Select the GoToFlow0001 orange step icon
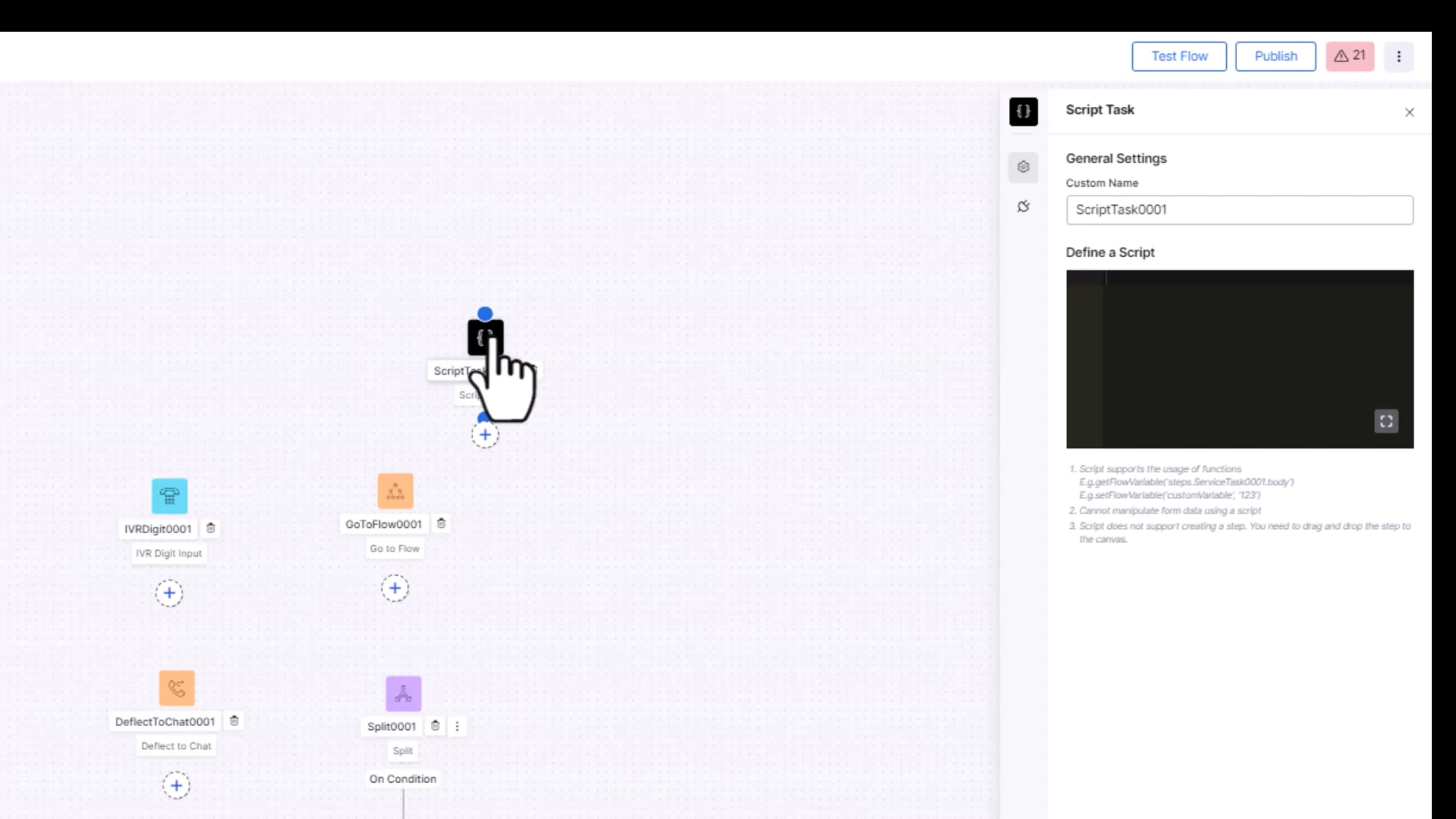 (x=395, y=491)
